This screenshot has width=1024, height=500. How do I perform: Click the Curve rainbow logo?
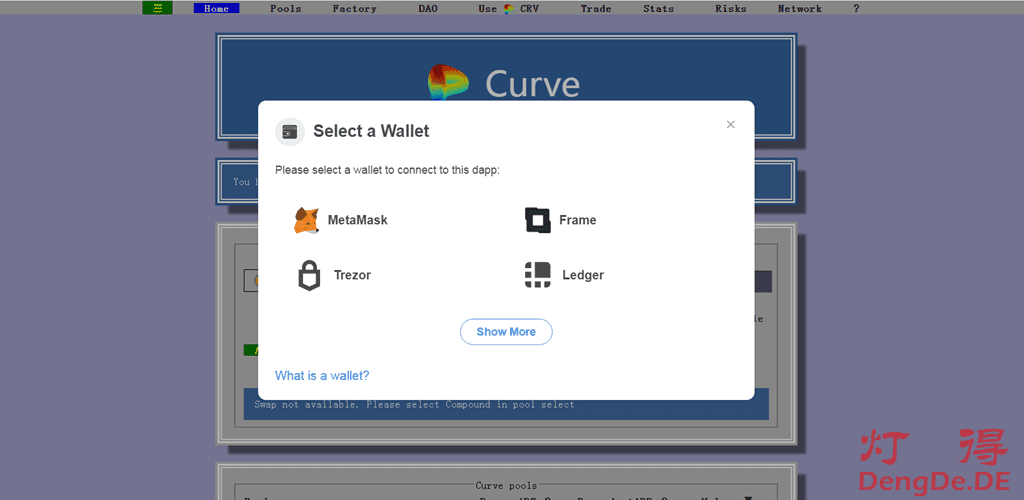pos(449,83)
